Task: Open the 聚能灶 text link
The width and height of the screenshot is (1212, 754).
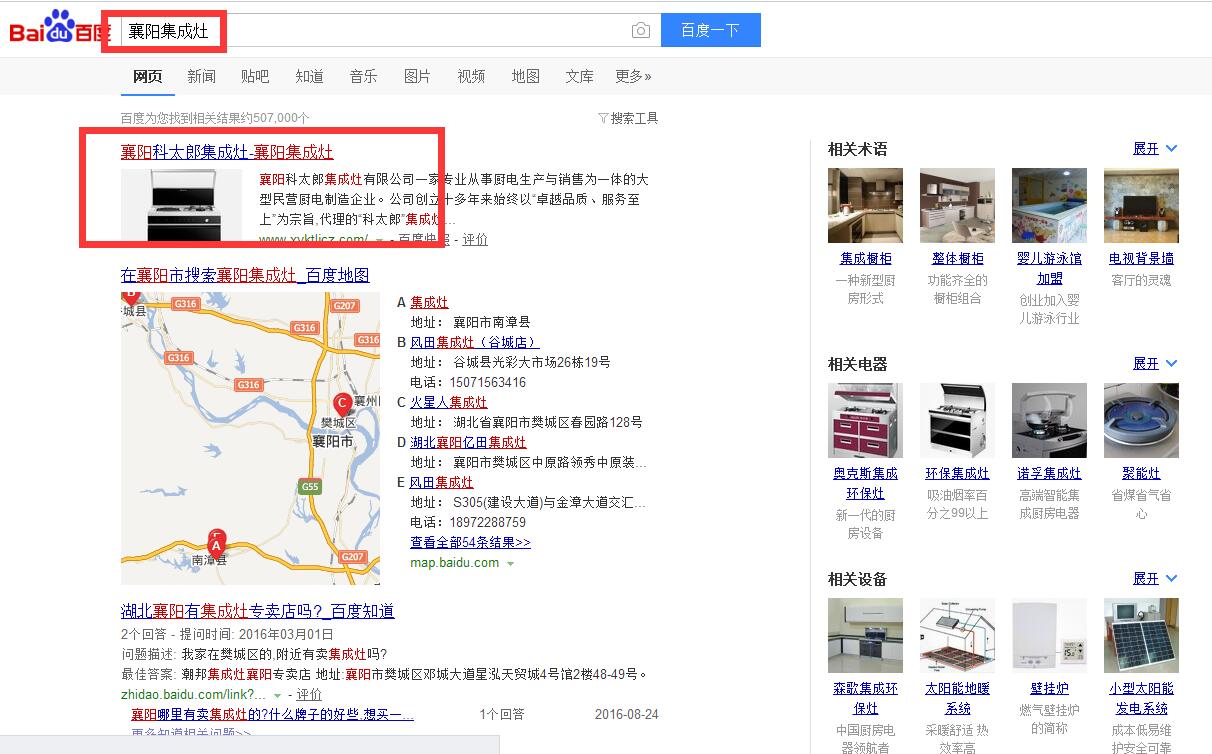Action: click(1142, 473)
